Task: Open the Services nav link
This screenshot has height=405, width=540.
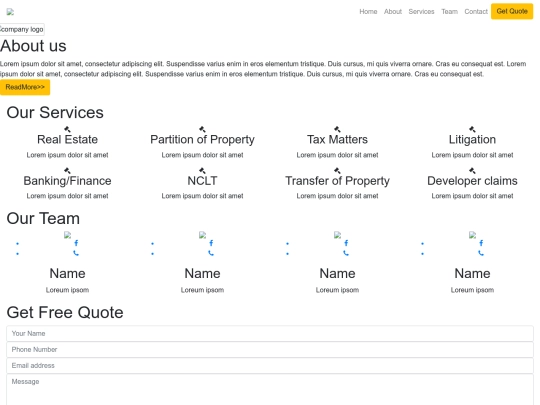Action: click(x=422, y=12)
